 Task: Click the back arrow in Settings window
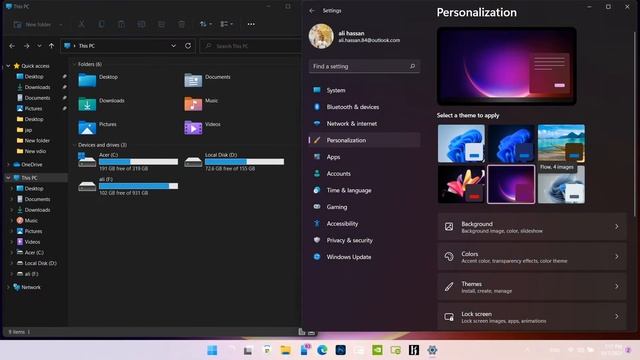pyautogui.click(x=312, y=11)
